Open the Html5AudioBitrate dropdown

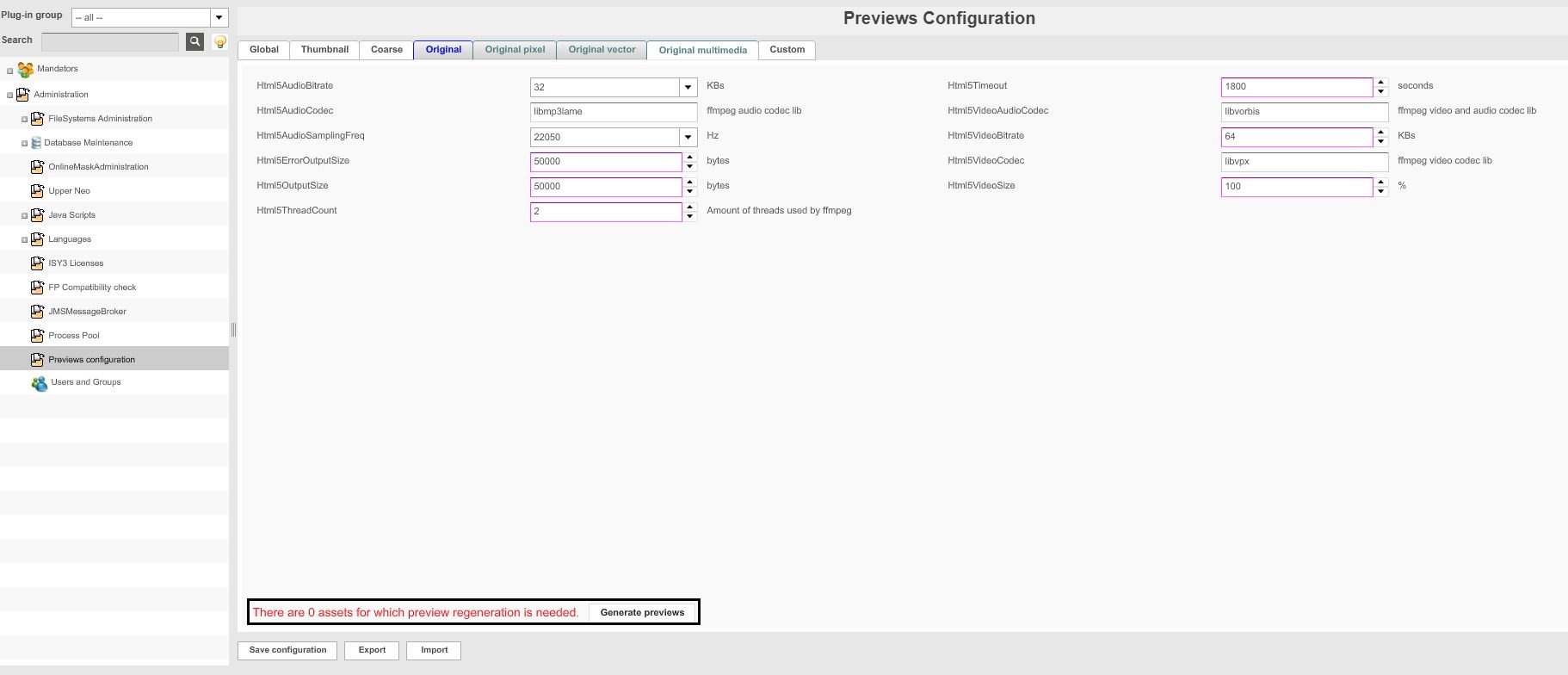[688, 87]
